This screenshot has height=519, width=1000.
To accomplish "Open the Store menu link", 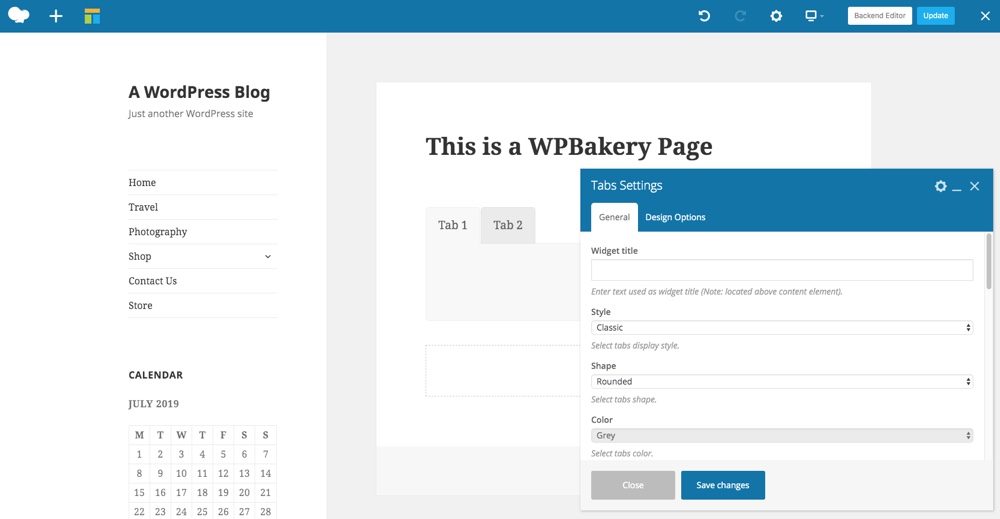I will [x=140, y=305].
